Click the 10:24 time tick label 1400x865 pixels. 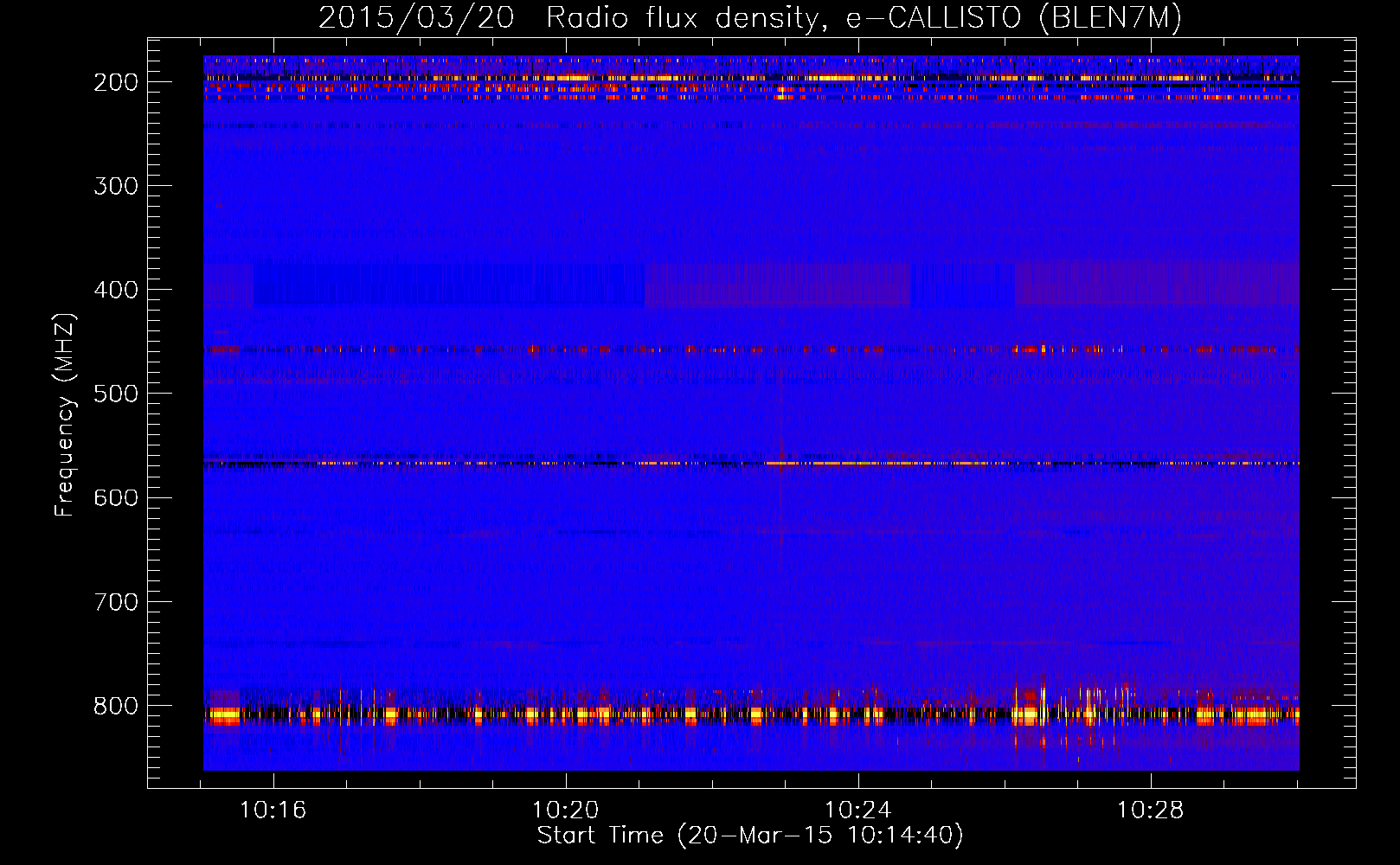pos(858,811)
